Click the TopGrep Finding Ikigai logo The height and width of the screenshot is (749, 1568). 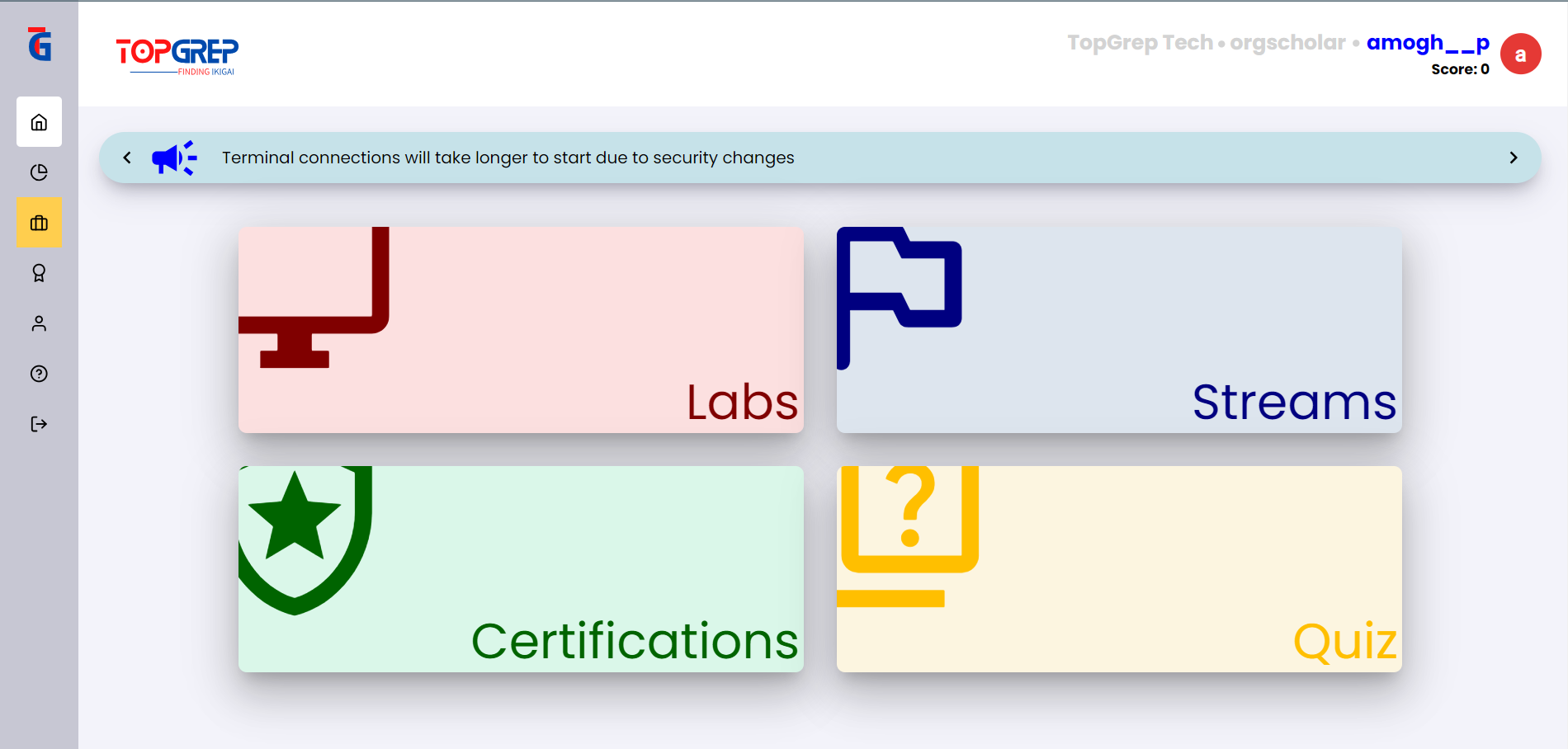coord(177,55)
